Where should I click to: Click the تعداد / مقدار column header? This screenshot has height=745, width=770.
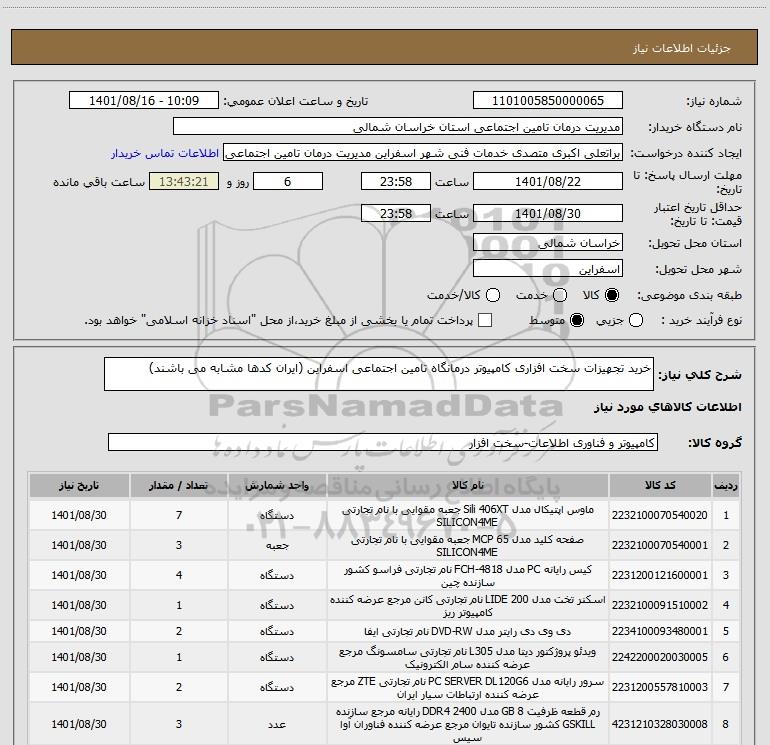tap(179, 485)
